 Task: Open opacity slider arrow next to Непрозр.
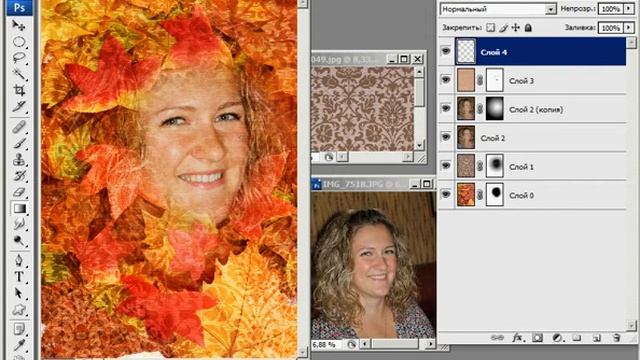coord(629,9)
